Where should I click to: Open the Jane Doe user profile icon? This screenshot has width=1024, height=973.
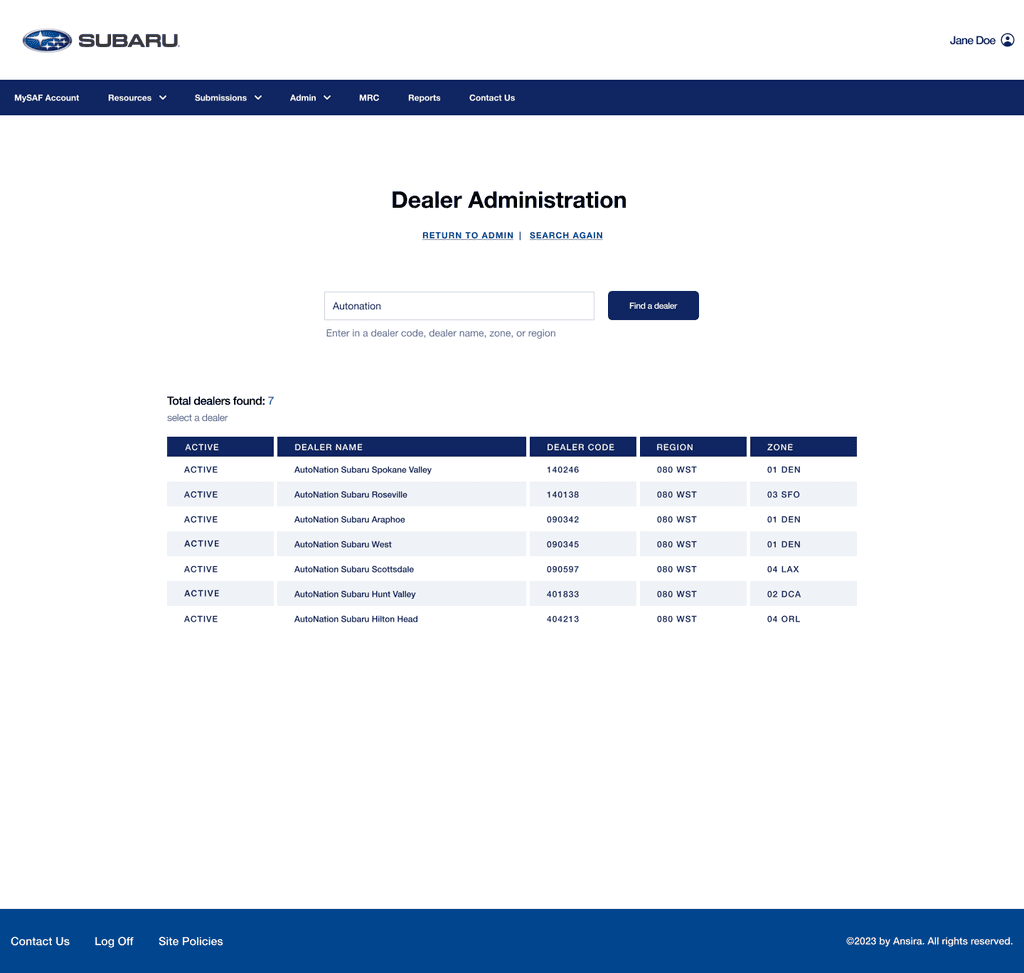click(1008, 40)
